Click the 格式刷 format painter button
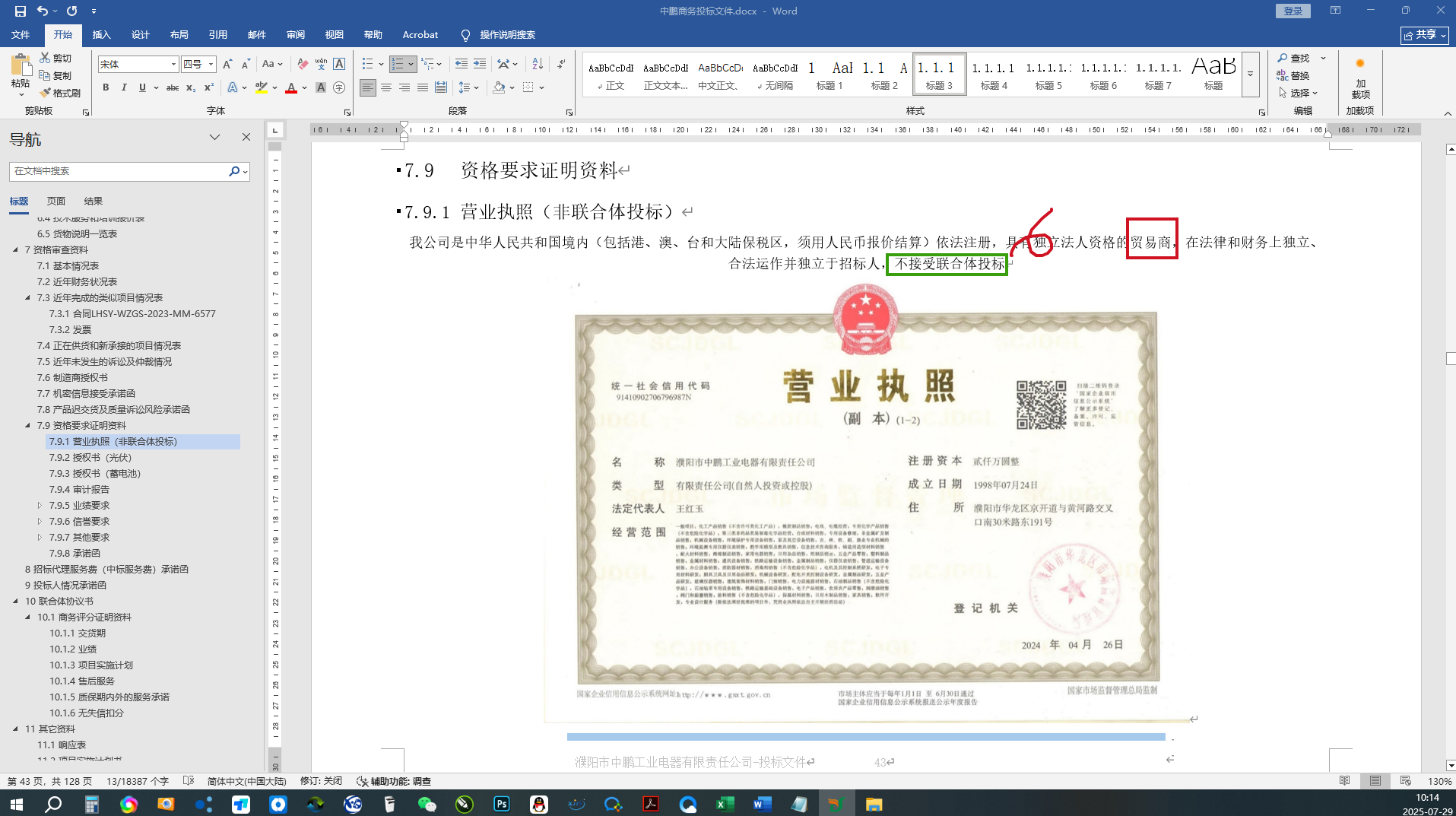This screenshot has width=1456, height=816. (x=60, y=93)
